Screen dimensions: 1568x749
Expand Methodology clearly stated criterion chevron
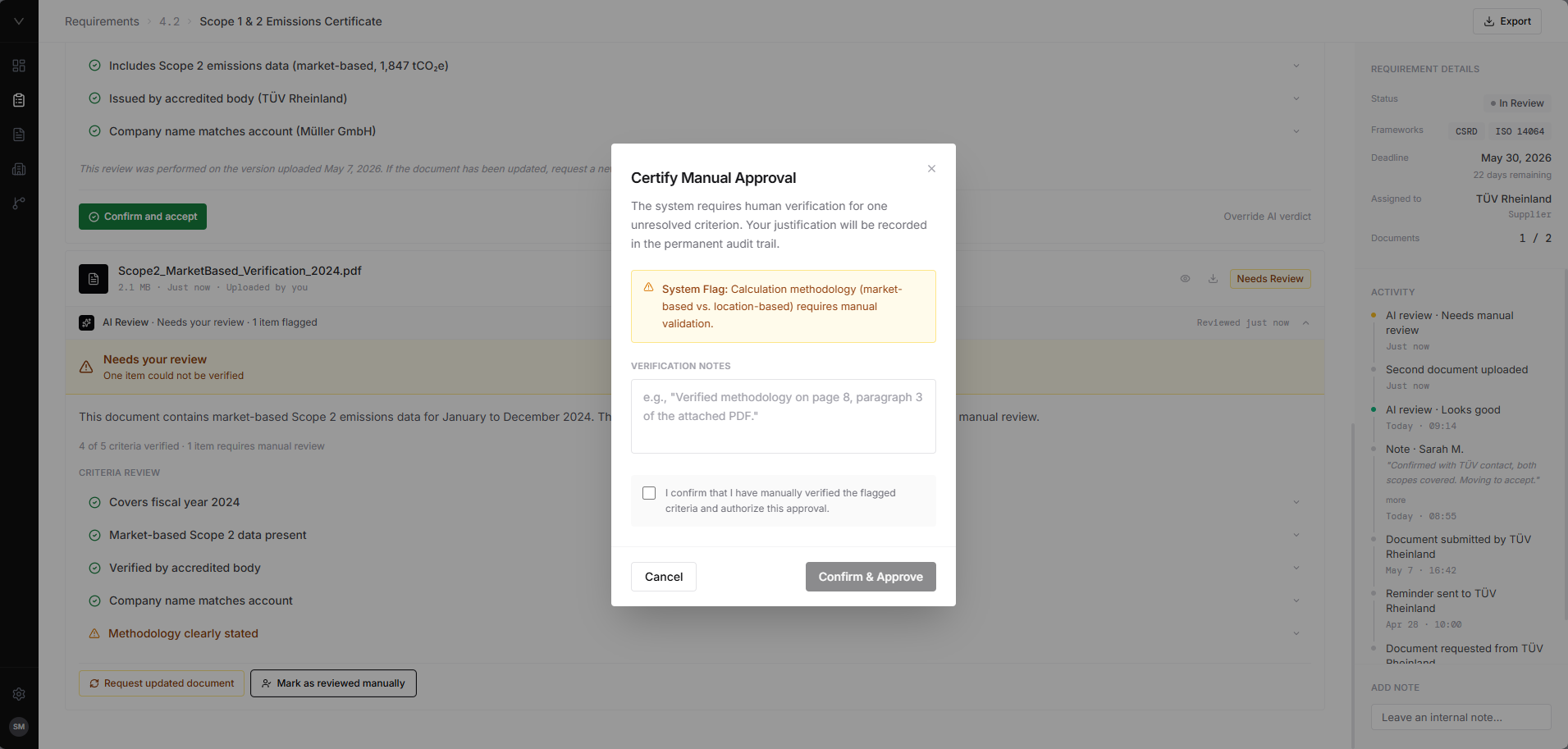[x=1296, y=633]
